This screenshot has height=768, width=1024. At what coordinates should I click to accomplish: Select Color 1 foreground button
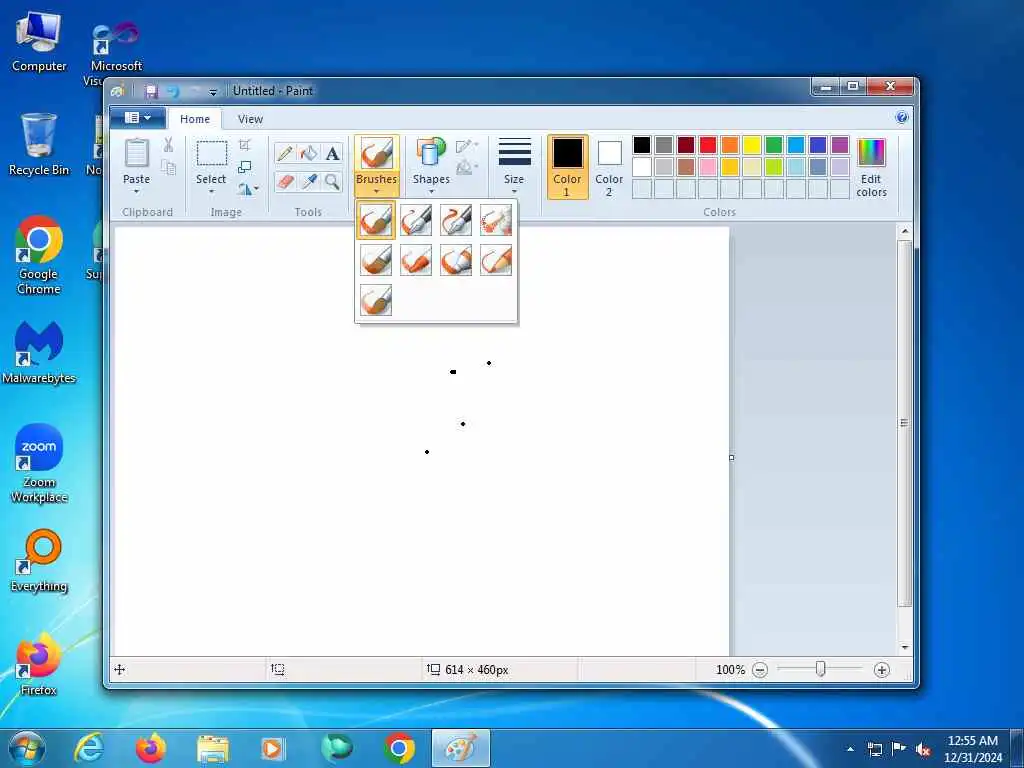[x=568, y=167]
